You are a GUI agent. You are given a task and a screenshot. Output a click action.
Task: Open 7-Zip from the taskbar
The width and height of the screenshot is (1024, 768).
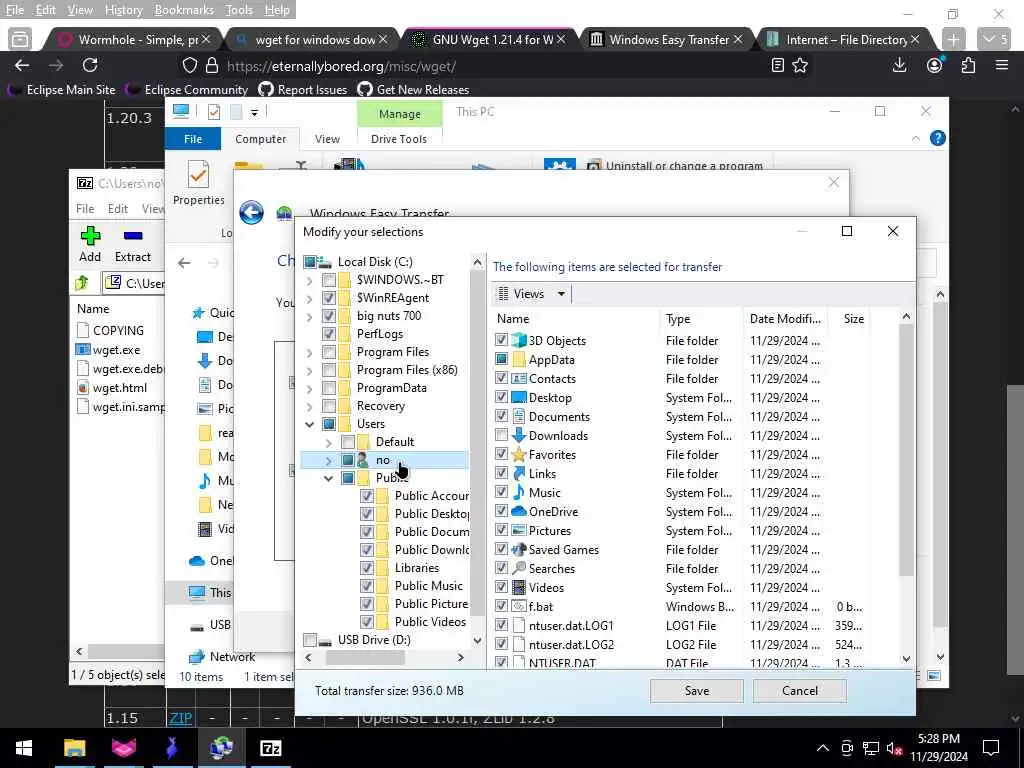click(270, 748)
